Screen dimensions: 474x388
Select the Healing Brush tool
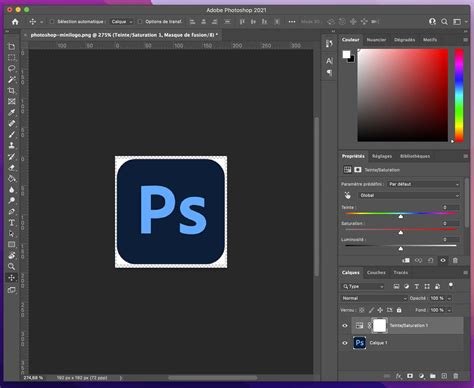[x=12, y=123]
